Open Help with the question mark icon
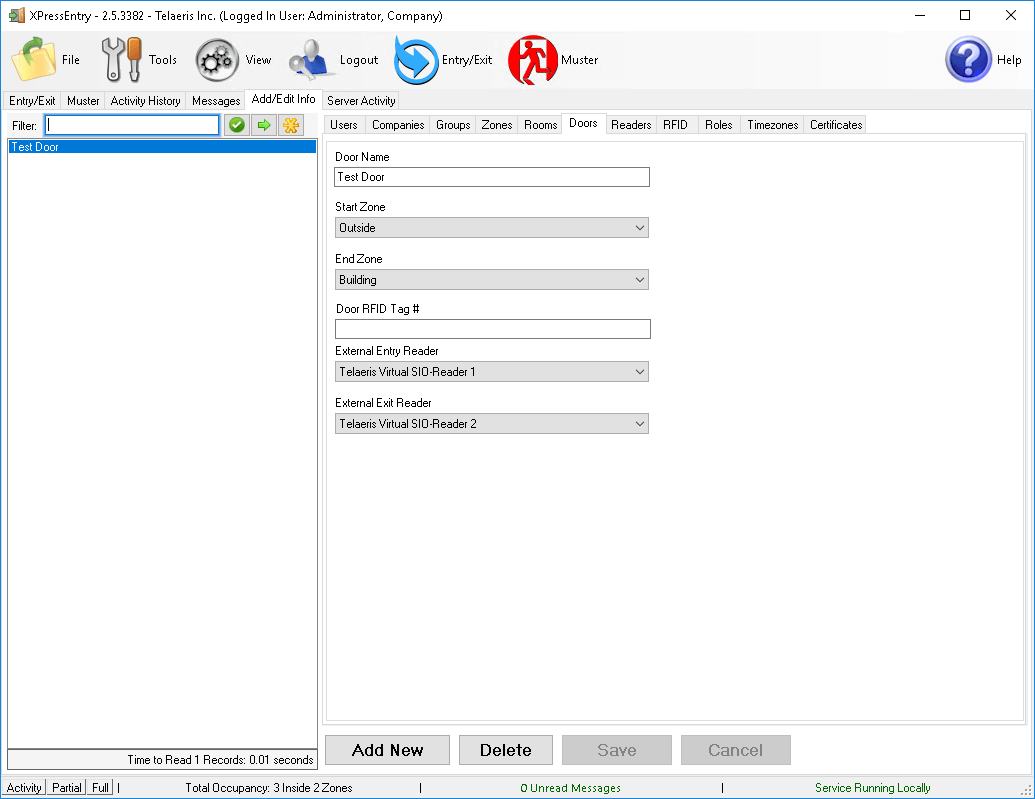This screenshot has height=799, width=1035. [x=968, y=60]
